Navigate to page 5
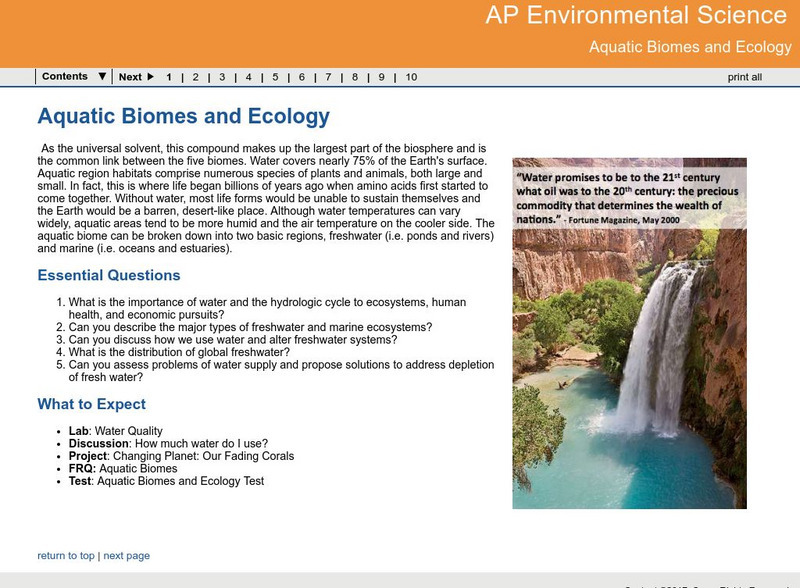The height and width of the screenshot is (588, 800). tap(275, 77)
